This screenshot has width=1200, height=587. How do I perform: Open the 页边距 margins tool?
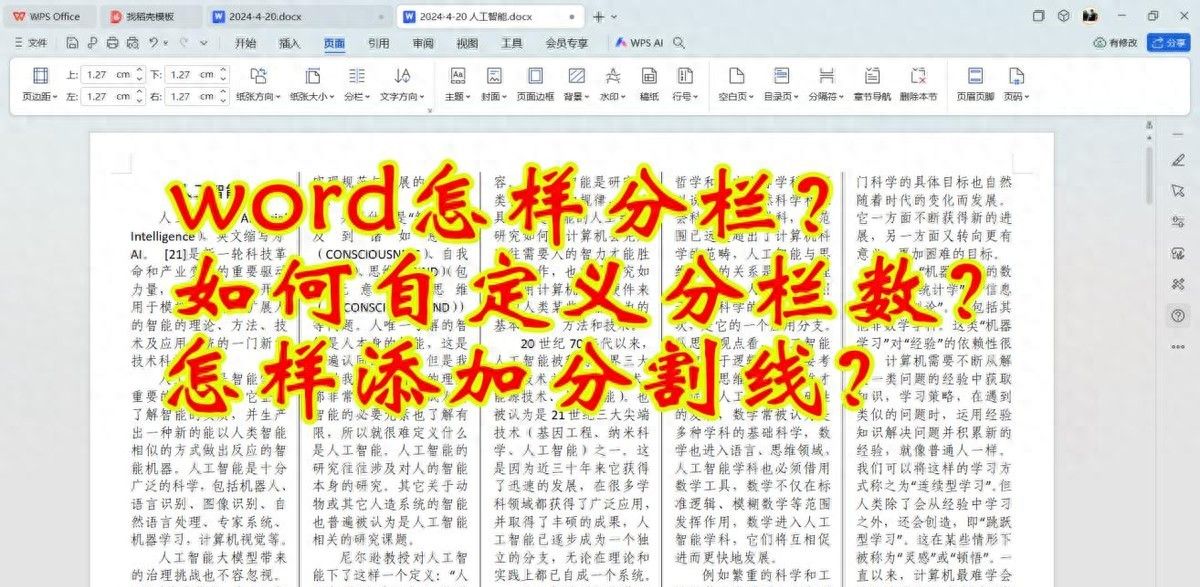click(40, 84)
